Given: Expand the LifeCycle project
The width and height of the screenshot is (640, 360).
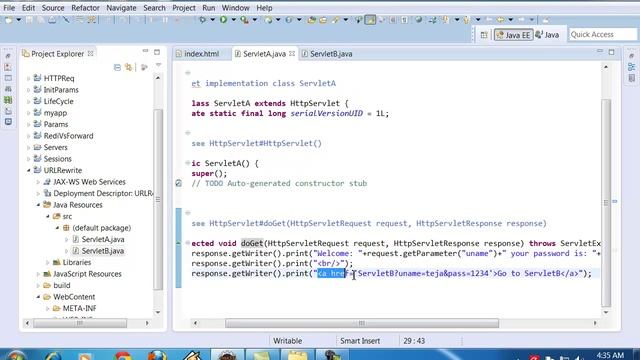Looking at the screenshot, I should (29, 101).
